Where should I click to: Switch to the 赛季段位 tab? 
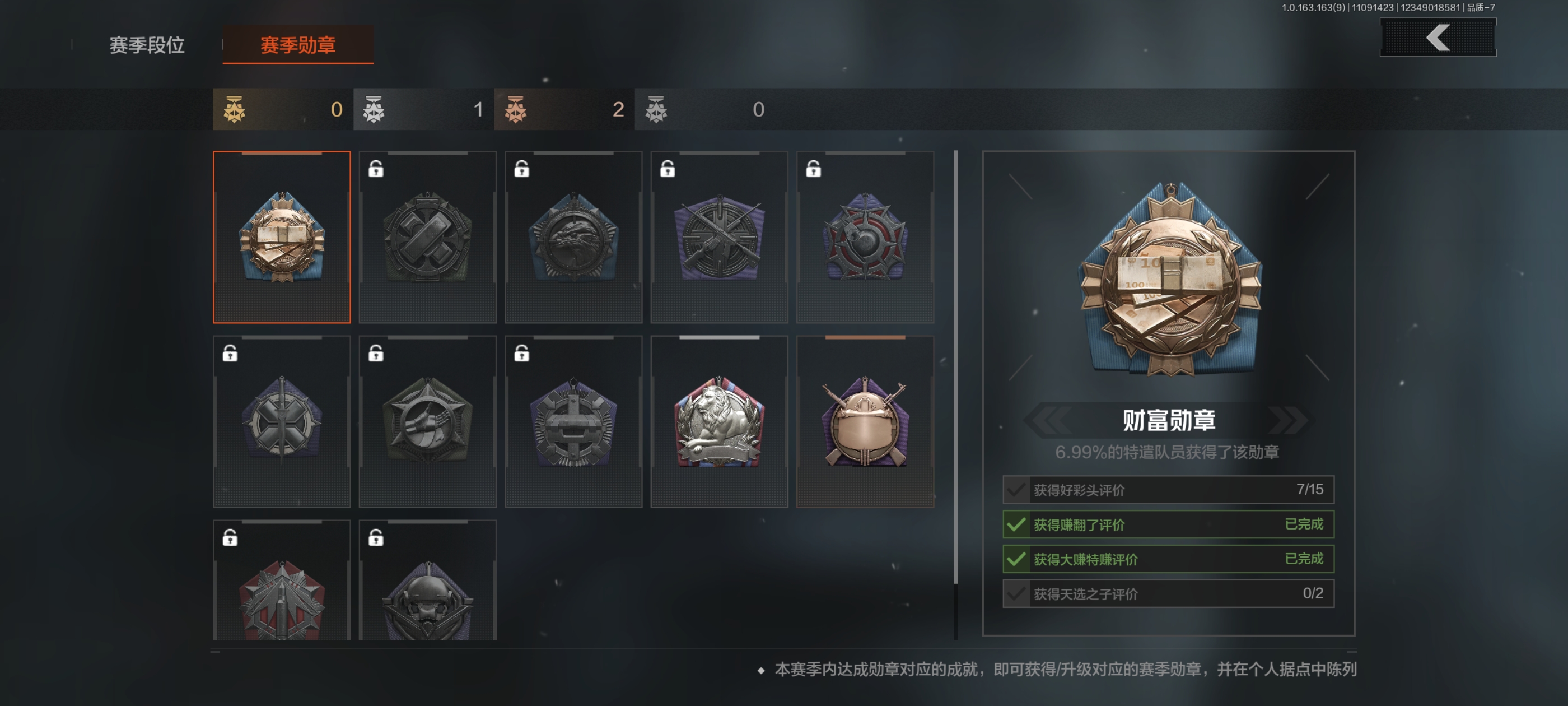click(147, 45)
